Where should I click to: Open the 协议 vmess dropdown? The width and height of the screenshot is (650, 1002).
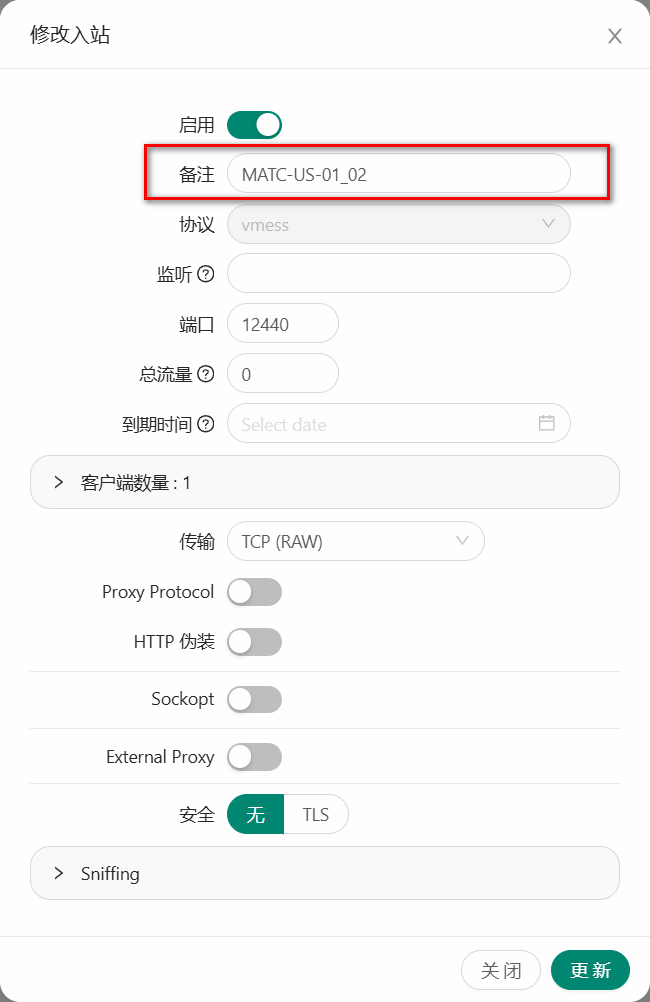pyautogui.click(x=398, y=224)
